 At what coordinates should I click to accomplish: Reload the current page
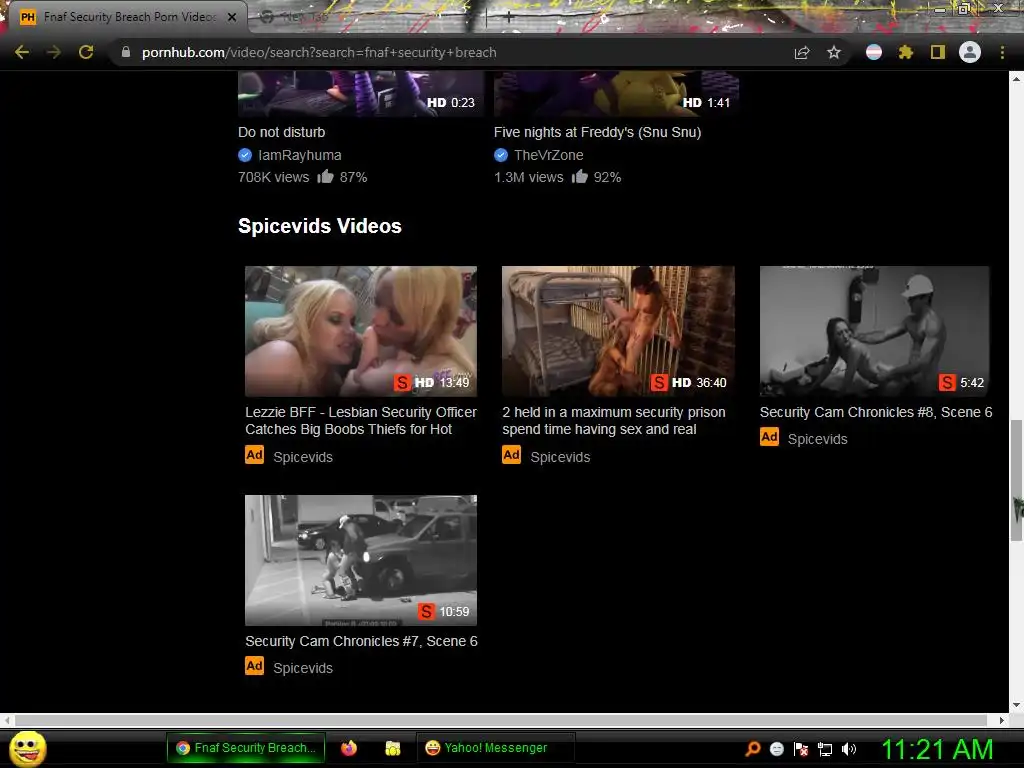click(x=86, y=52)
